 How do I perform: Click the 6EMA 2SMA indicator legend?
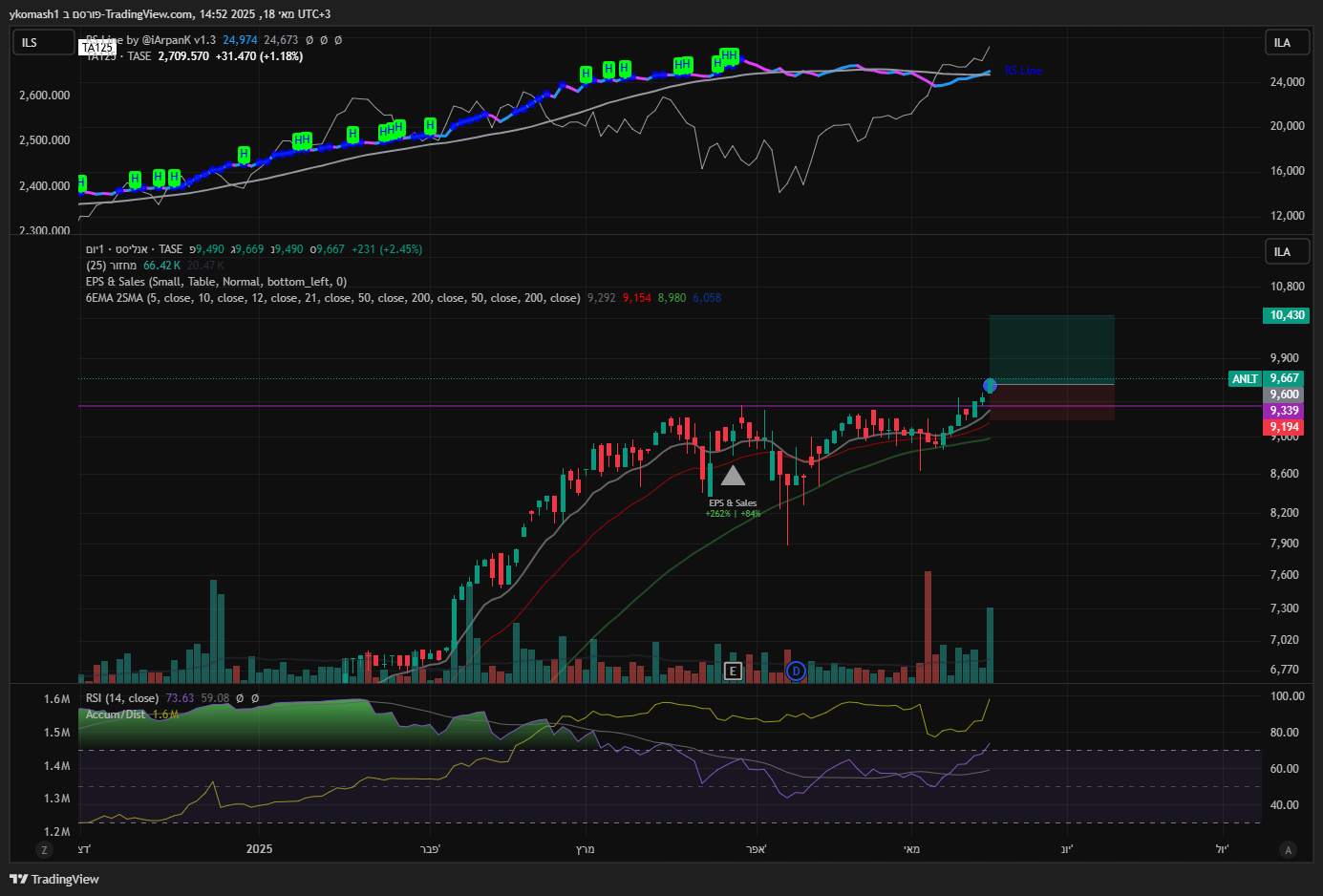(332, 298)
